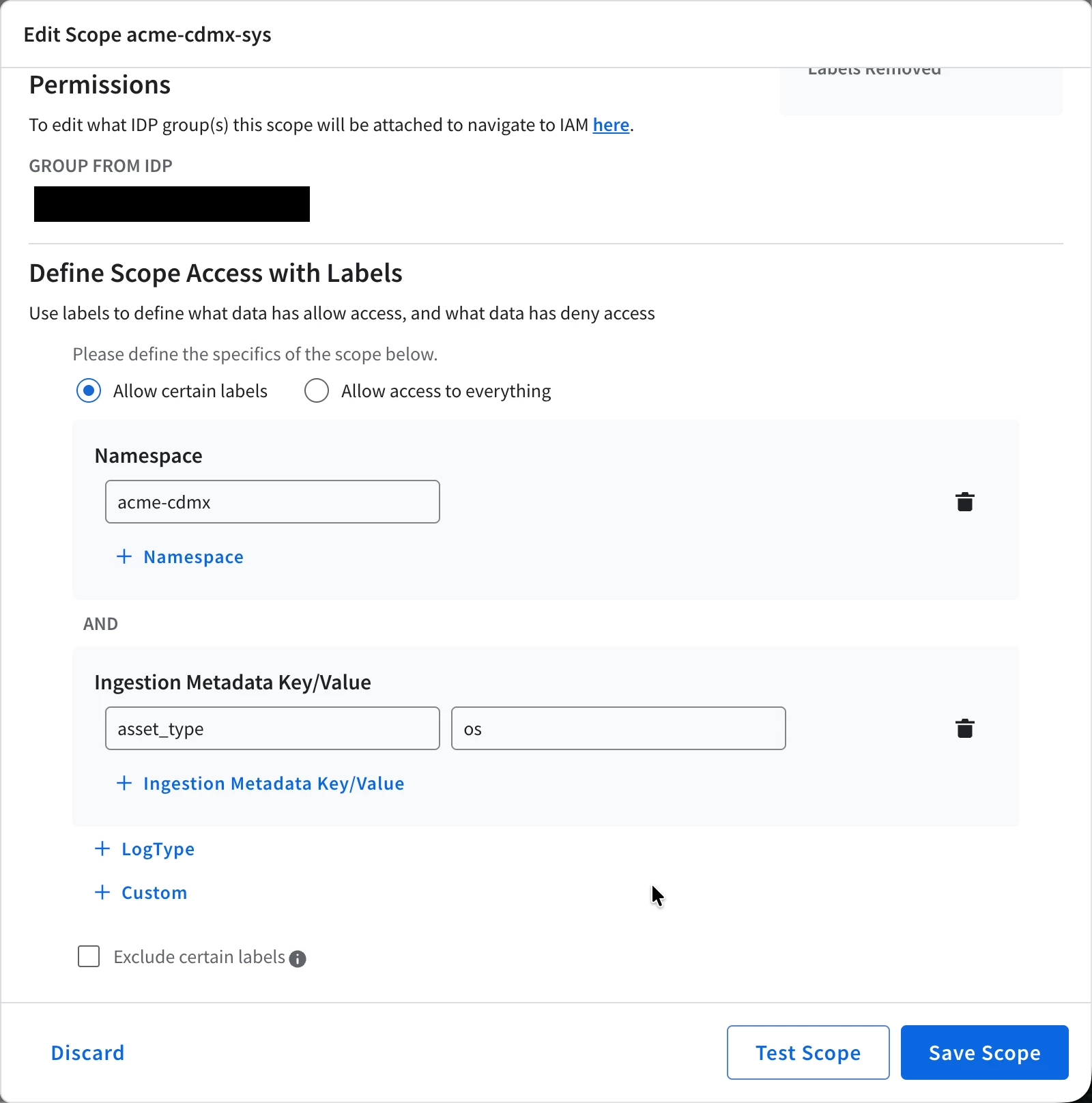Add another Namespace entry

click(x=180, y=557)
